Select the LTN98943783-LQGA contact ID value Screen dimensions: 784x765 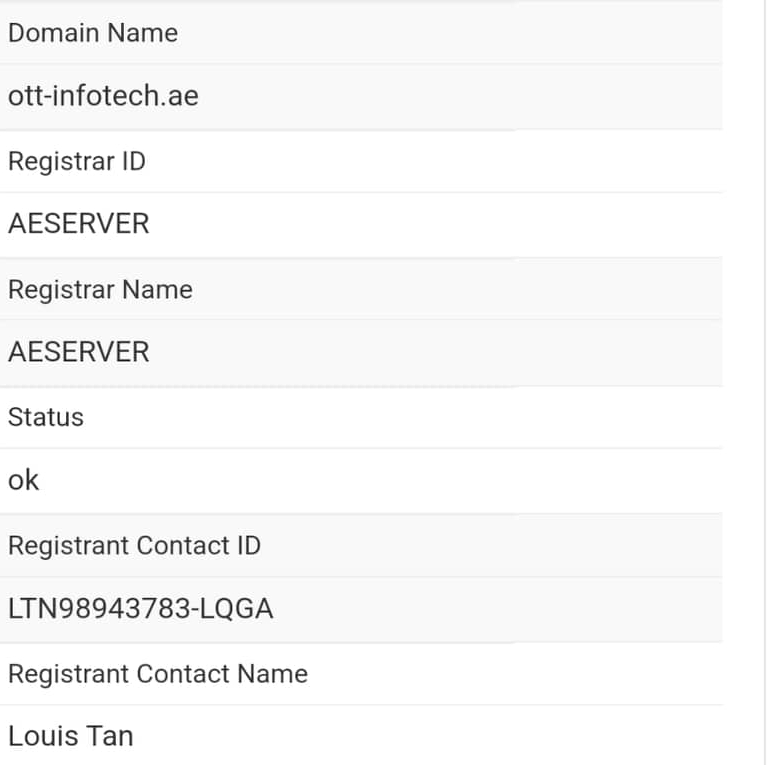click(x=140, y=608)
